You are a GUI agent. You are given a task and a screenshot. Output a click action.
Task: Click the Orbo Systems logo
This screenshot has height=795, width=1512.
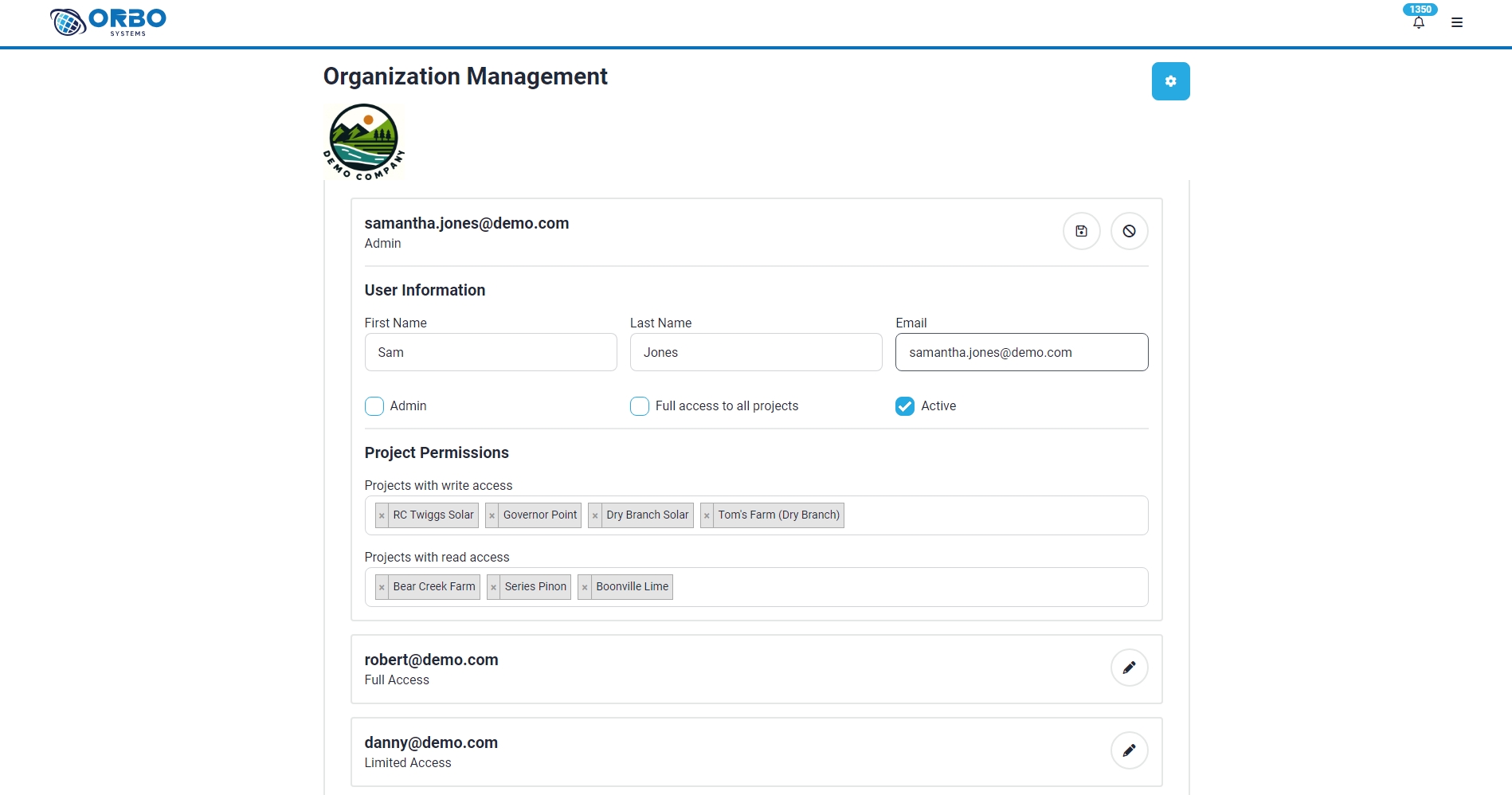pyautogui.click(x=108, y=22)
